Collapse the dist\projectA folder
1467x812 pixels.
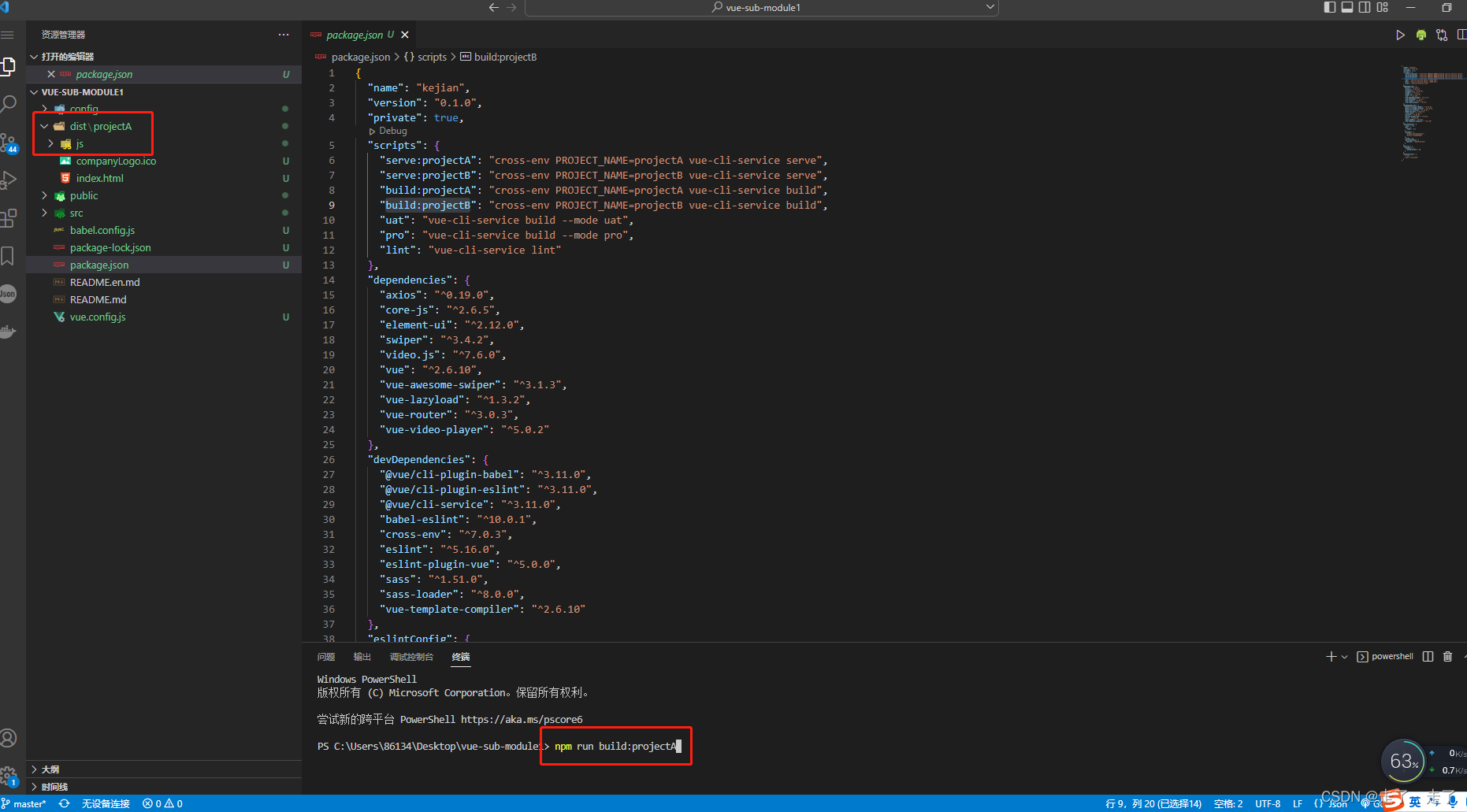coord(44,126)
